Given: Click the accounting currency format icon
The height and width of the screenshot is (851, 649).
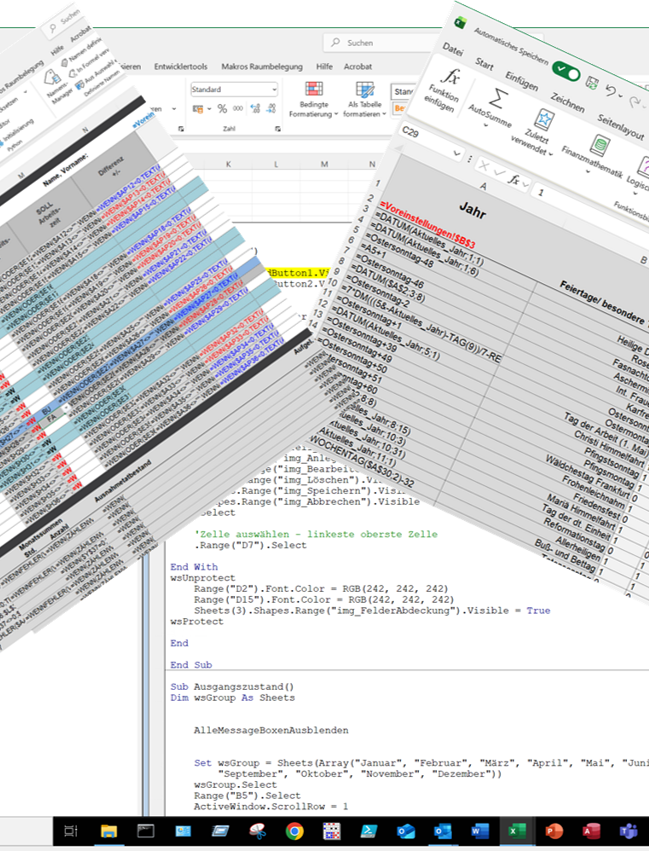Looking at the screenshot, I should click(x=198, y=109).
